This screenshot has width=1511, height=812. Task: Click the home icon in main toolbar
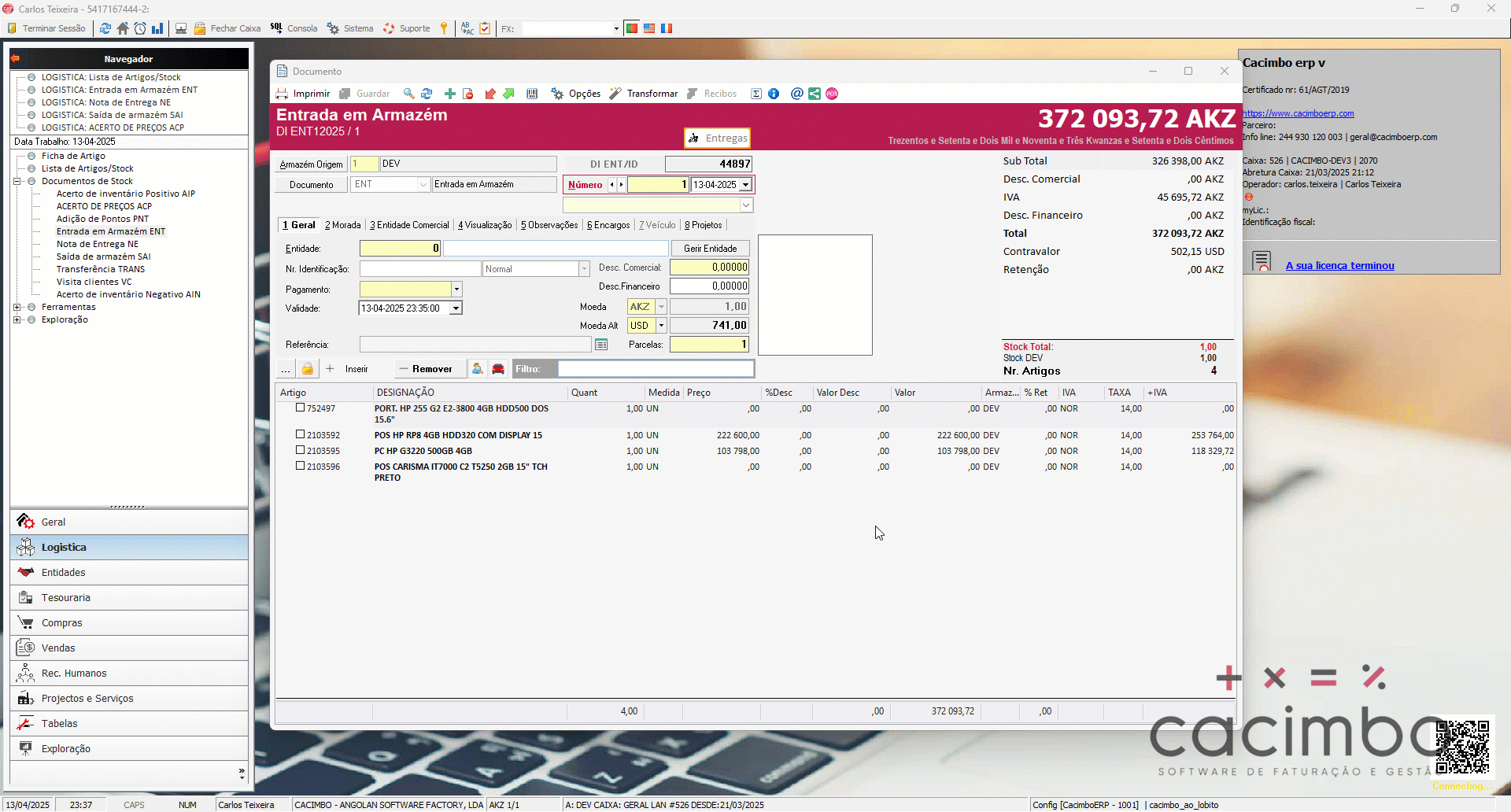pyautogui.click(x=123, y=28)
